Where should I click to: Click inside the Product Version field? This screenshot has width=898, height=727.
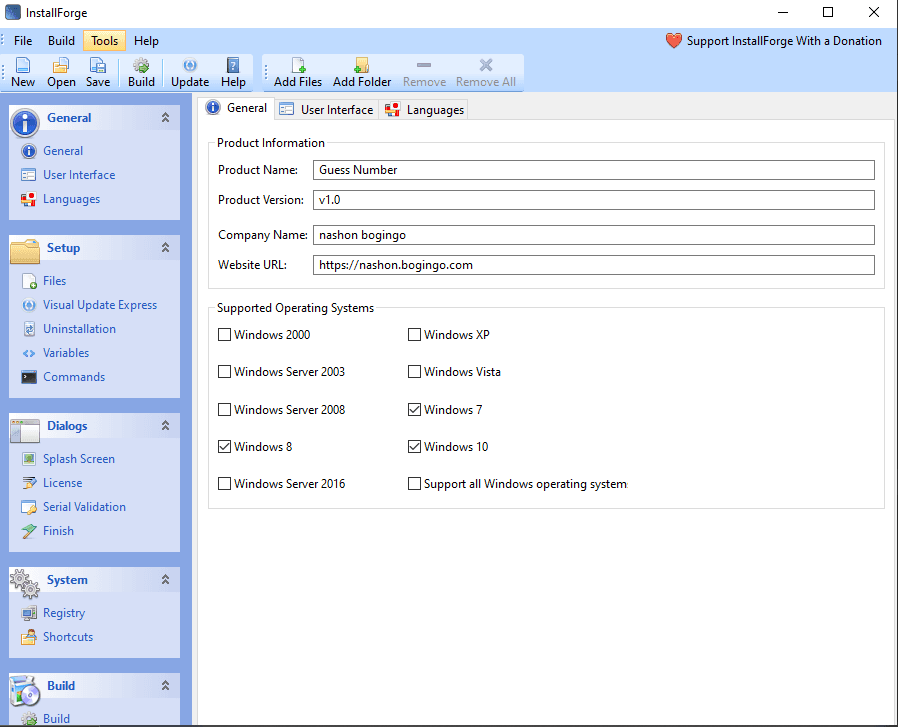[x=500, y=199]
